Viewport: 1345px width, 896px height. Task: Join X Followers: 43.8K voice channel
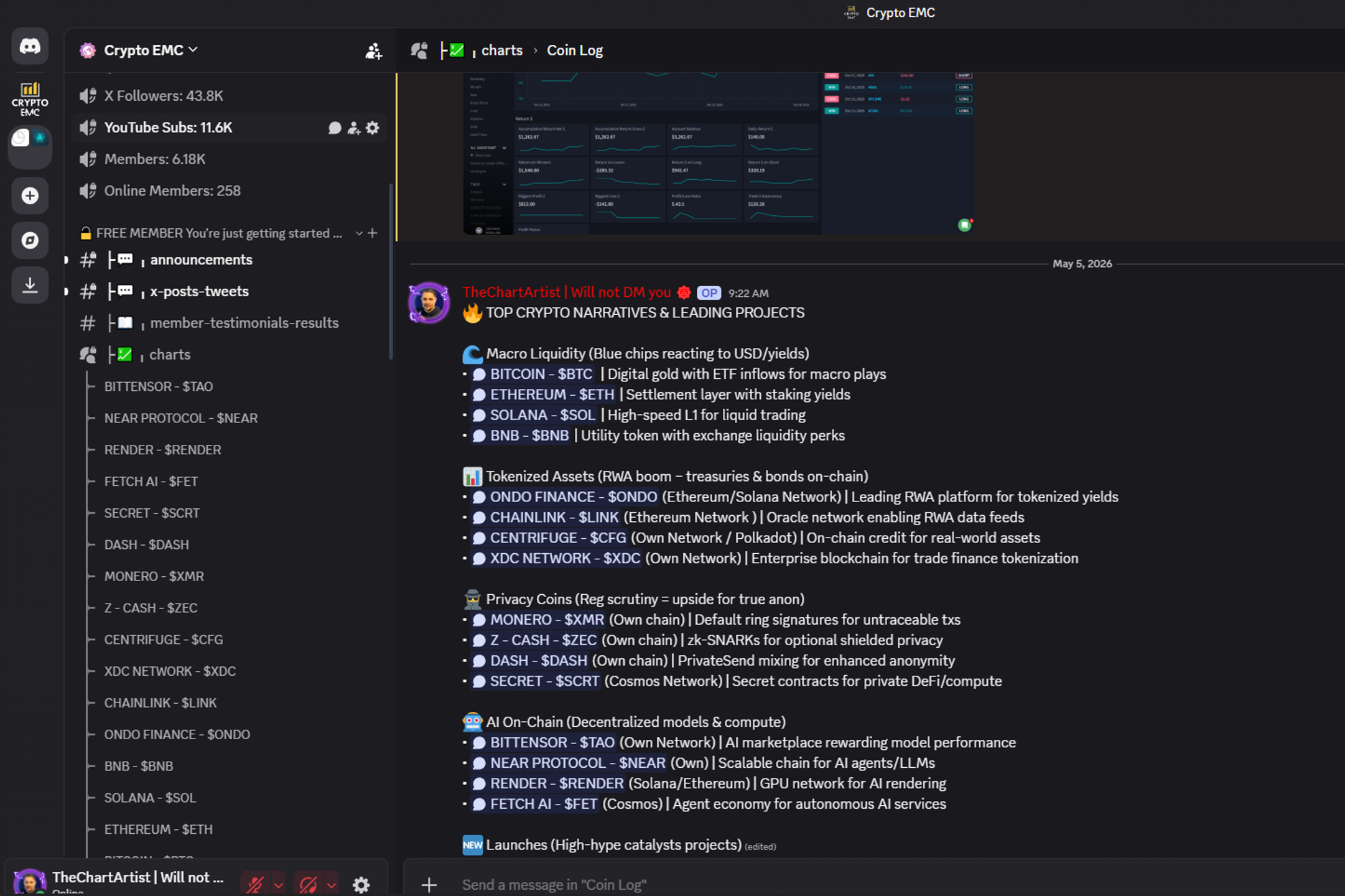pos(229,96)
